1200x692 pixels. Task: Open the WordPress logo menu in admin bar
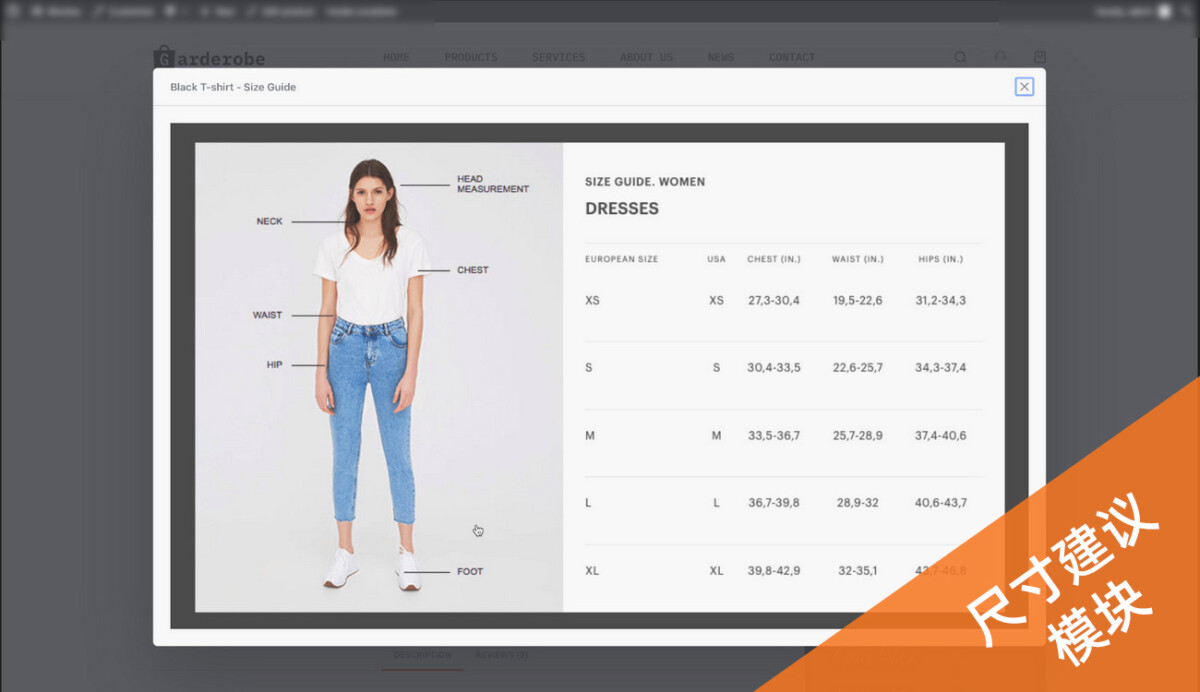[13, 12]
